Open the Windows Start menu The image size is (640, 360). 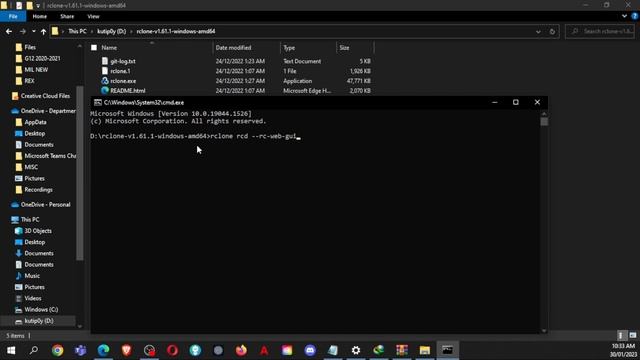click(11, 350)
